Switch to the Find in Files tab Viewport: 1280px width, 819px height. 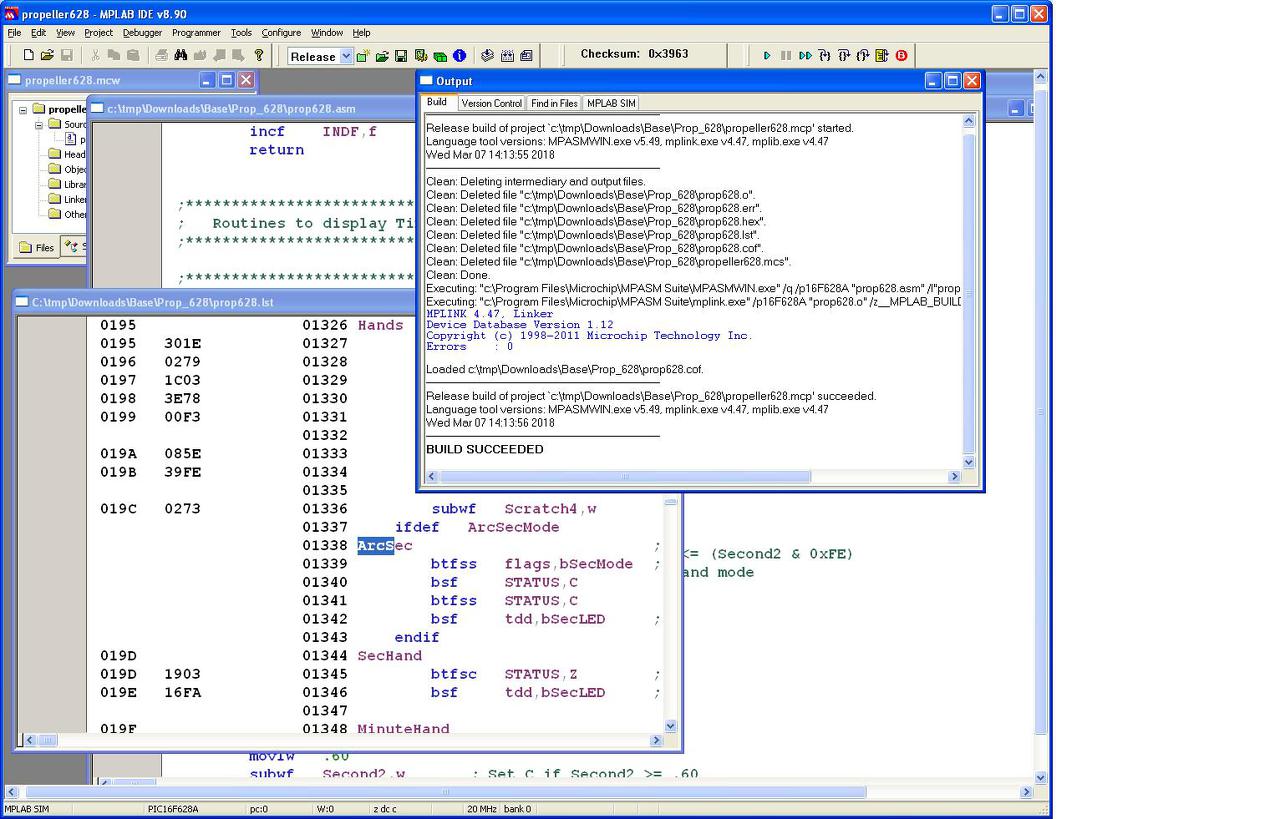pos(554,103)
